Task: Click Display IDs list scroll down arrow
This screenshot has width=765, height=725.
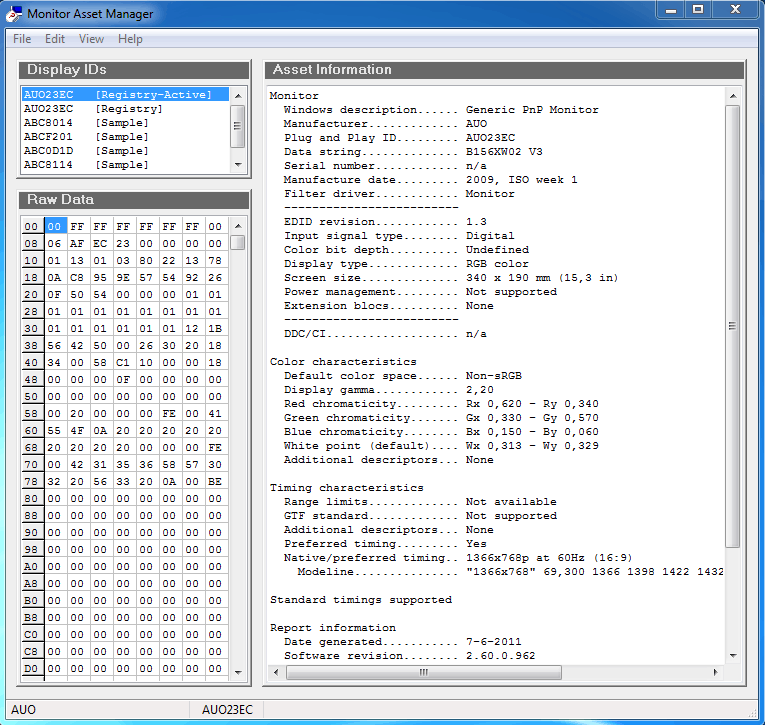Action: click(238, 165)
